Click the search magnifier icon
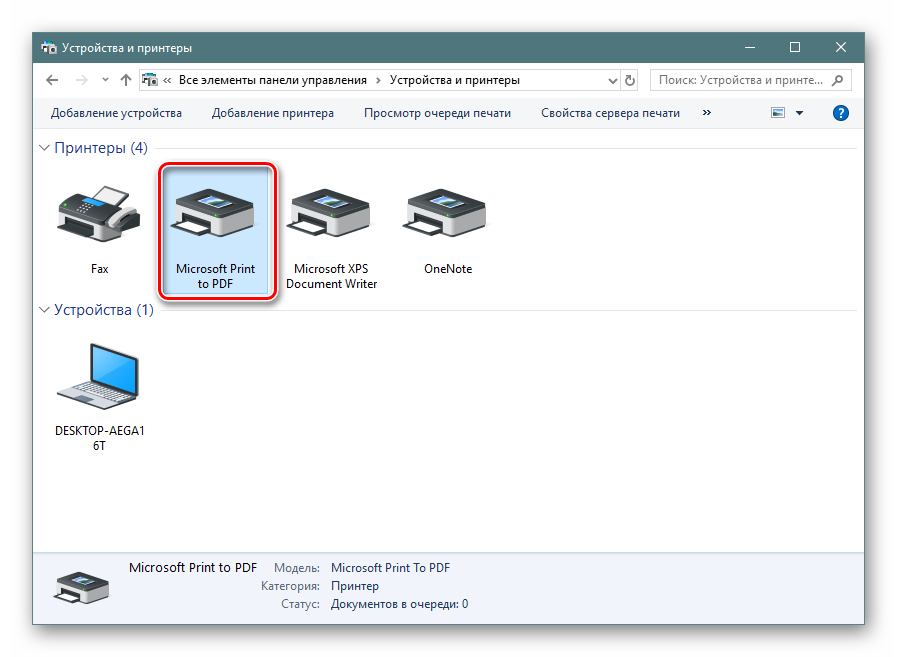 tap(838, 80)
